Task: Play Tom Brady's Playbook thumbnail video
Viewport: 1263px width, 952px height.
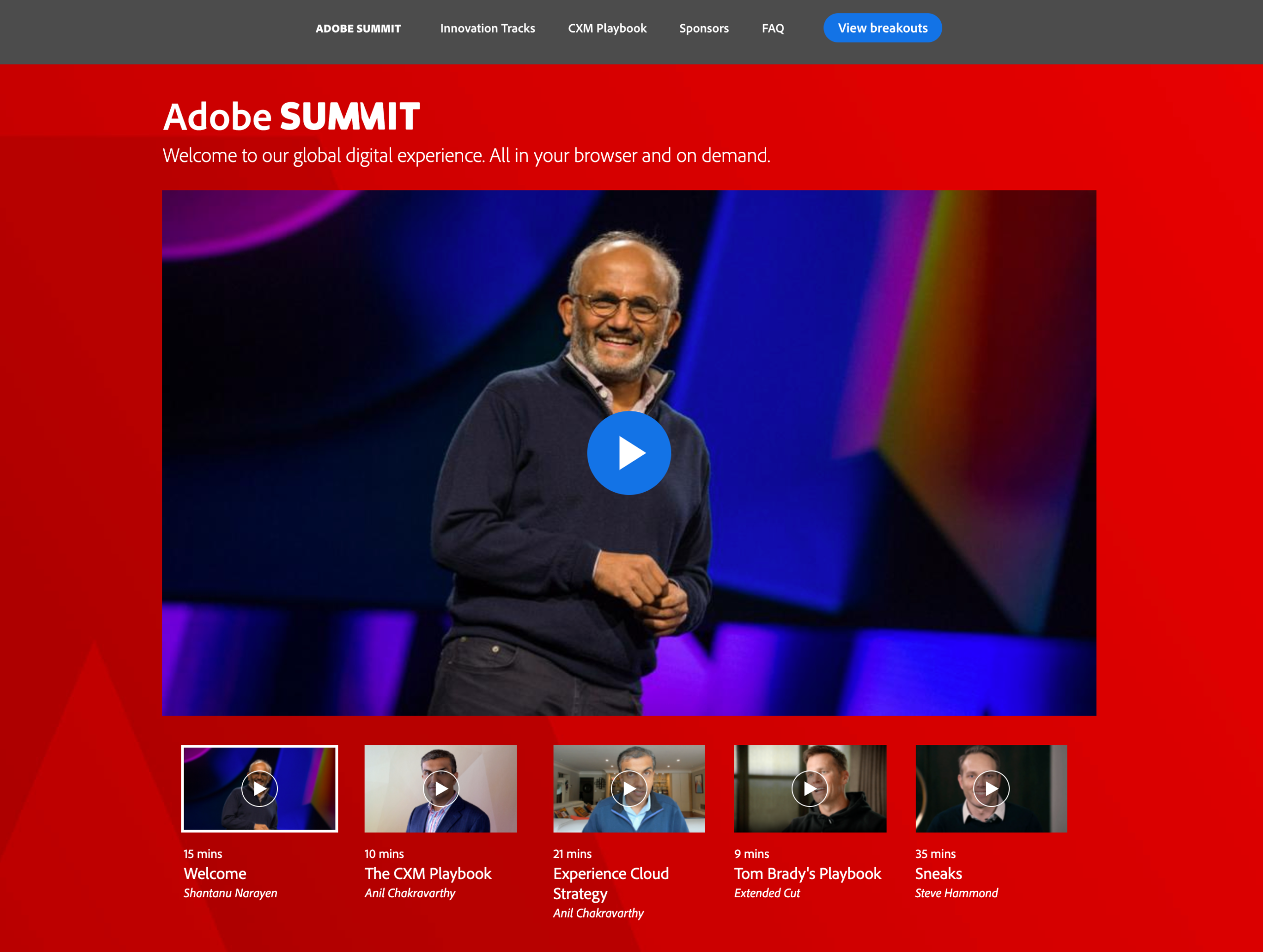Action: 810,788
